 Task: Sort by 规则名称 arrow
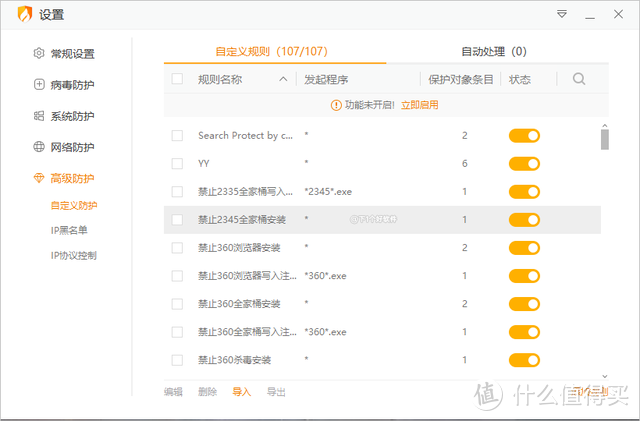point(283,79)
